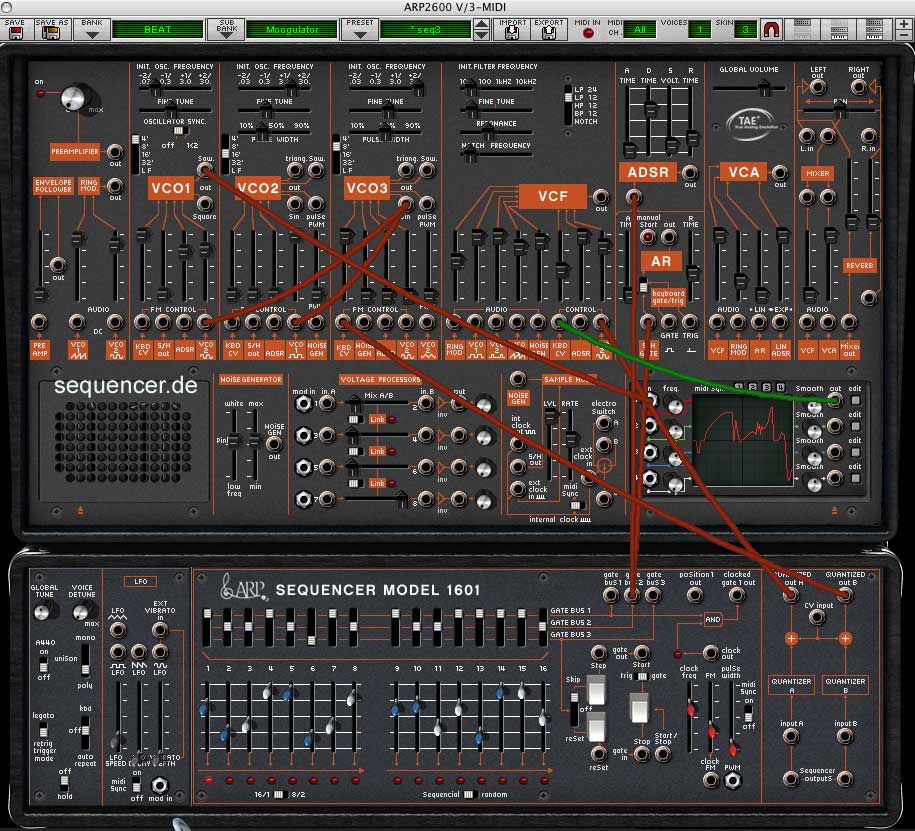The height and width of the screenshot is (831, 915).
Task: Flip the 16/1 – 8/2 switch
Action: tap(280, 794)
